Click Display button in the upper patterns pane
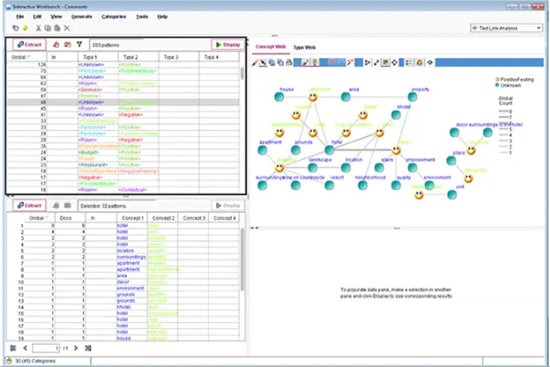550x367 pixels. pyautogui.click(x=228, y=45)
